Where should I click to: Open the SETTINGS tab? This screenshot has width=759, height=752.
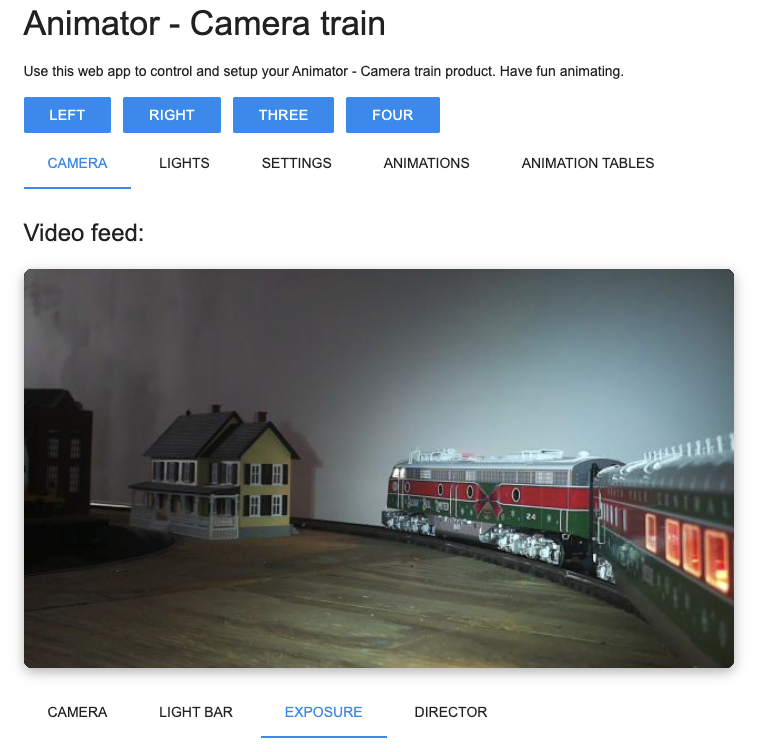296,163
